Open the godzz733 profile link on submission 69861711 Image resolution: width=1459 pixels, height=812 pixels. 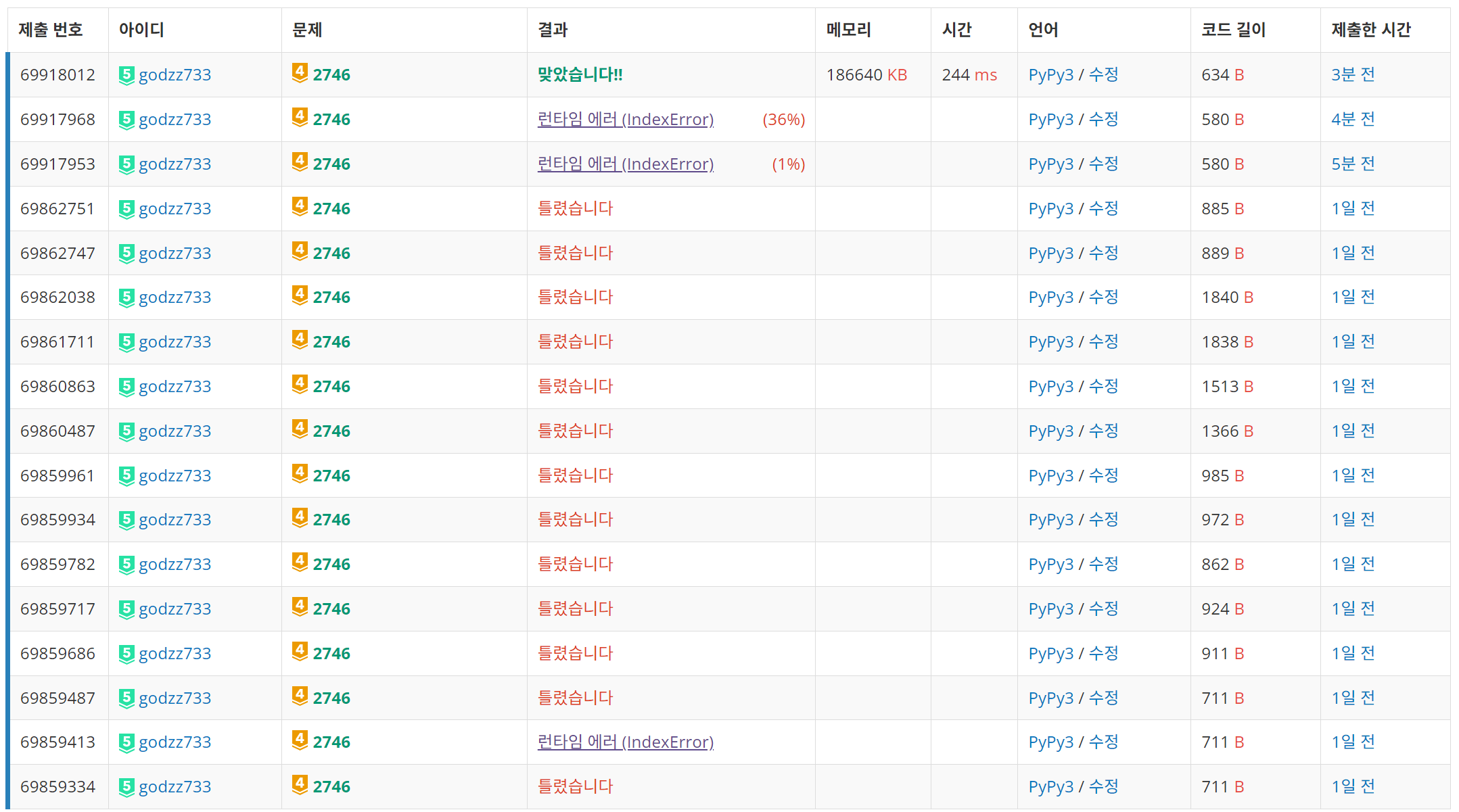(x=175, y=342)
